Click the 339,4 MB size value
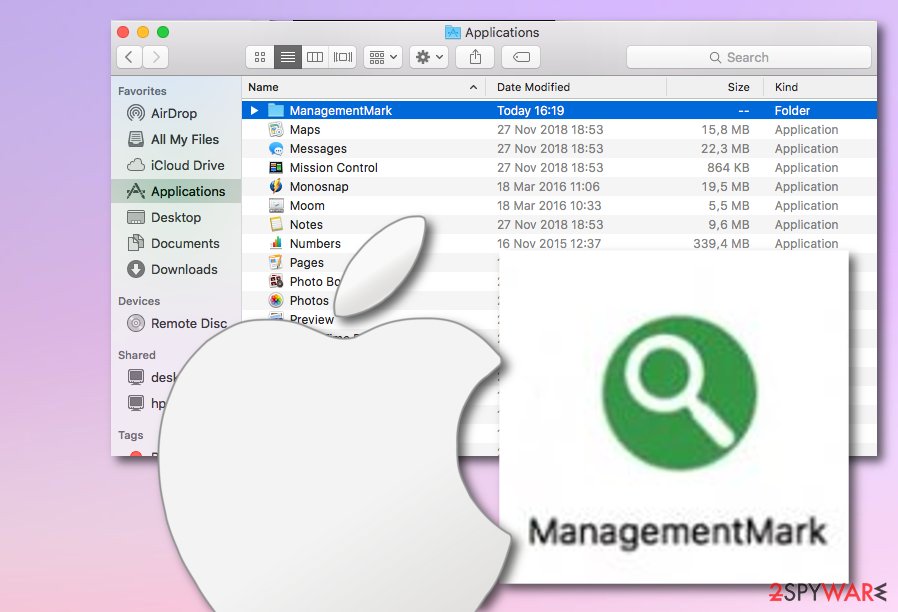Screen dimensions: 898x612 click(721, 243)
